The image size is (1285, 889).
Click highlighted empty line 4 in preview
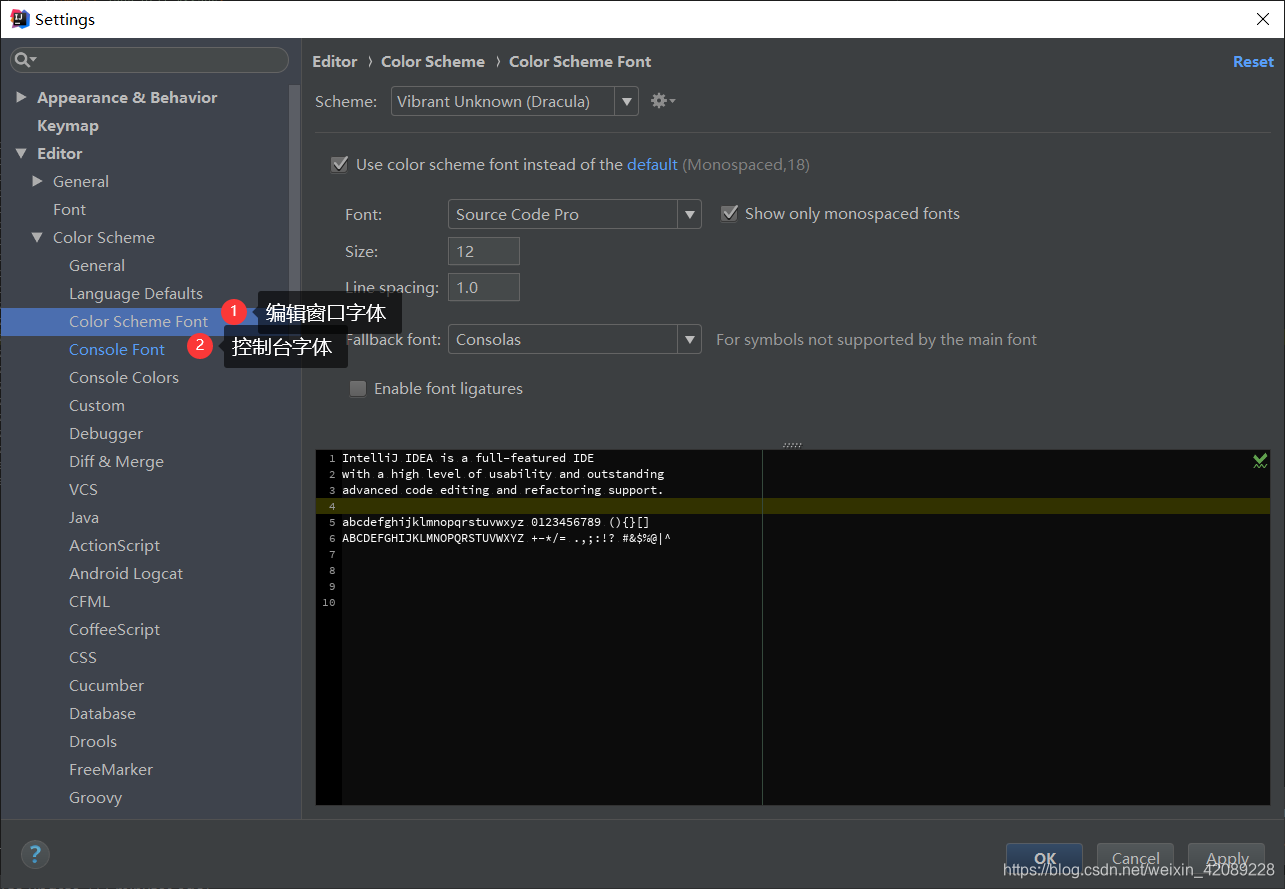tap(793, 506)
